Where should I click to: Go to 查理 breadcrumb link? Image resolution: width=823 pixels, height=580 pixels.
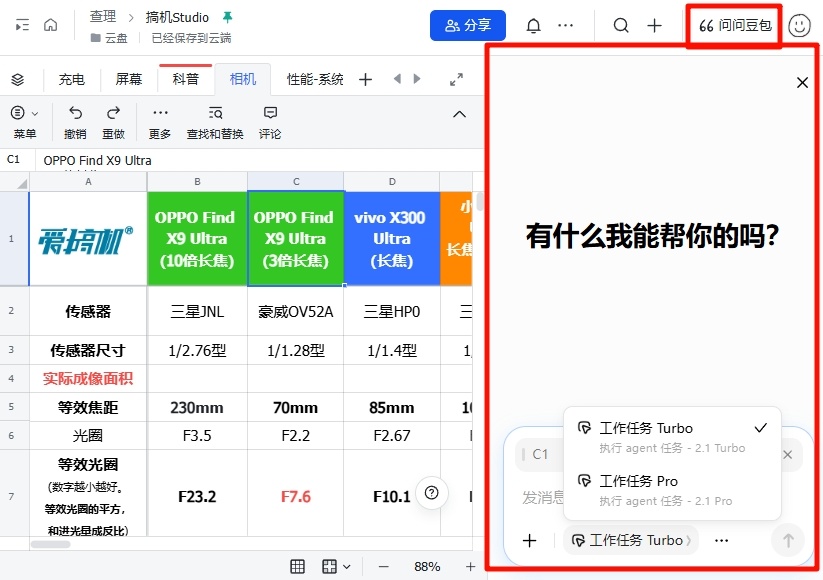(103, 17)
